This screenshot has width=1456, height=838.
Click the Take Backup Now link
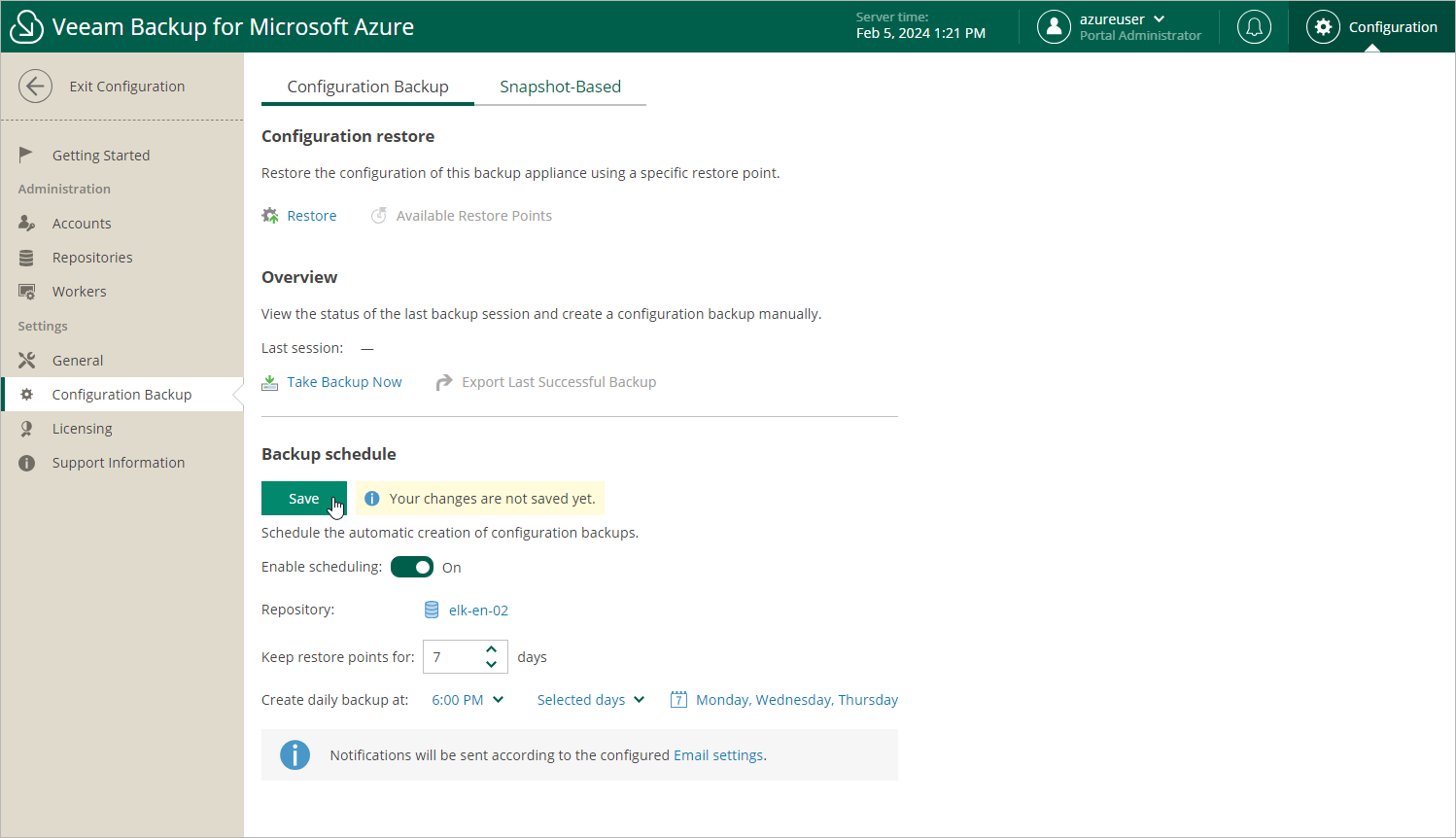pos(344,382)
